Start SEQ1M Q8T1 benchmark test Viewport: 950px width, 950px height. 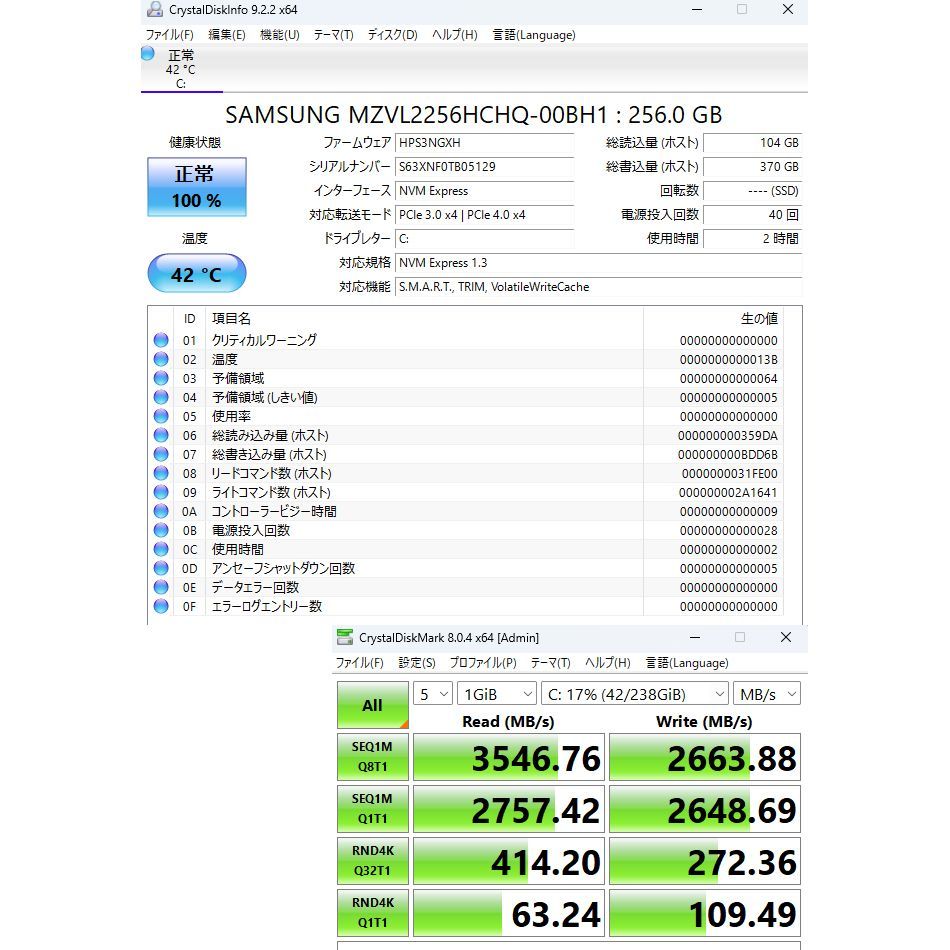373,757
